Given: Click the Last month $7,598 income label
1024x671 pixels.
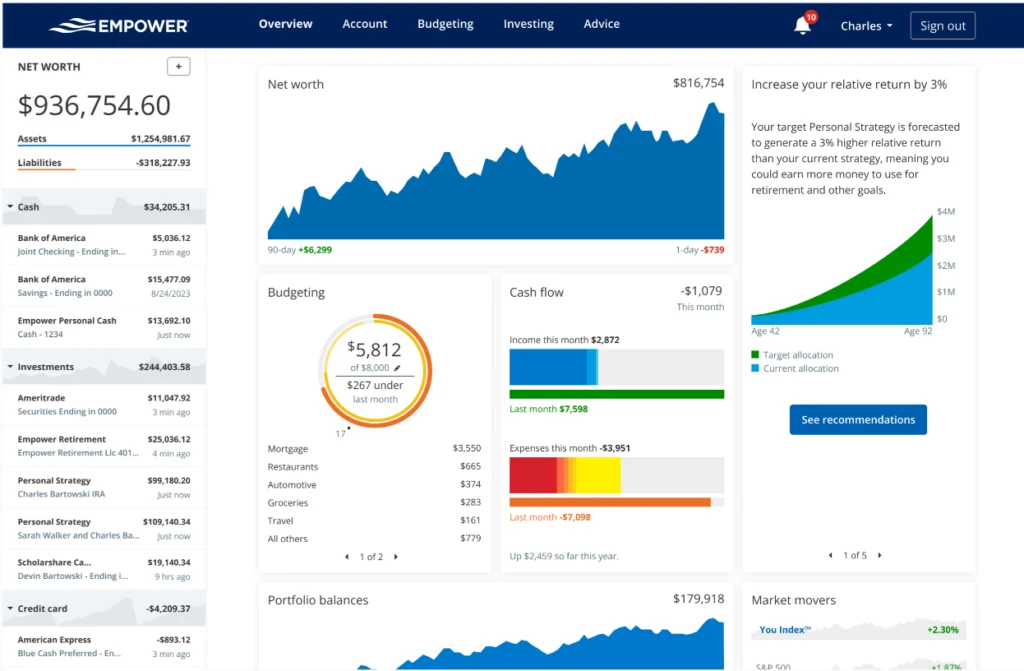Looking at the screenshot, I should coord(549,409).
